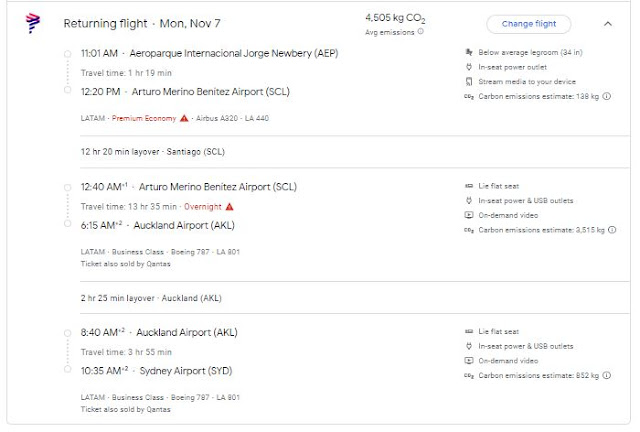This screenshot has width=640, height=432.
Task: Click info icon beside 138 kg emissions estimate
Action: point(605,95)
